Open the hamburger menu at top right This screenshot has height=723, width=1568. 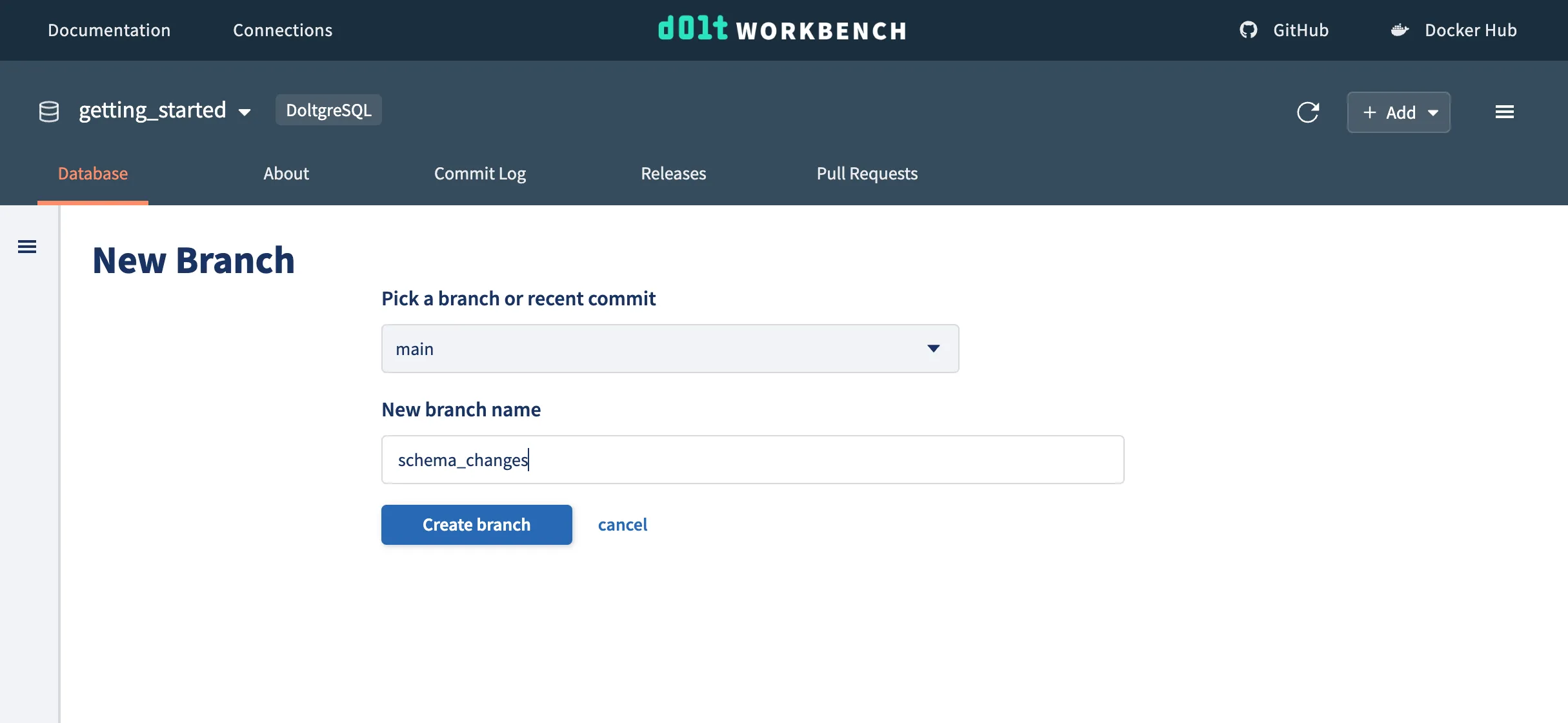click(x=1505, y=111)
